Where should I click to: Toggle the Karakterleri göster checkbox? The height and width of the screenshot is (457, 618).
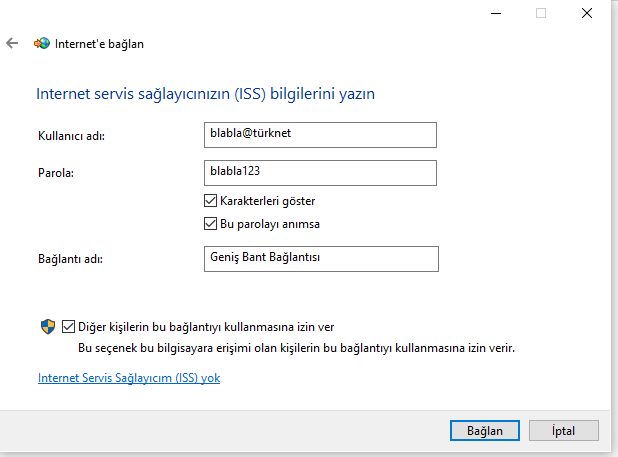point(210,201)
